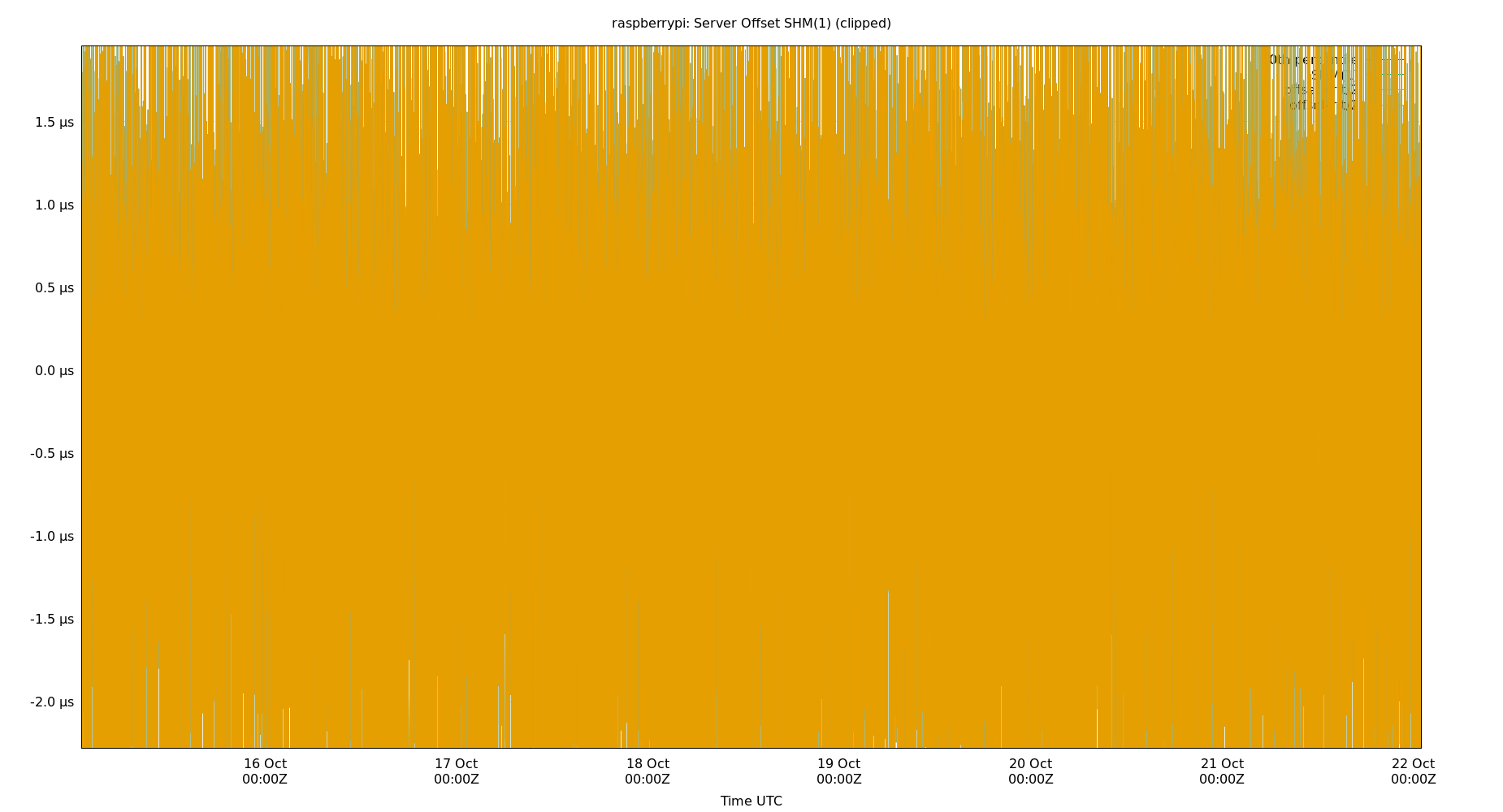Viewport: 1503px width, 812px height.
Task: Click the -1.0 µs y-axis label
Action: 52,537
